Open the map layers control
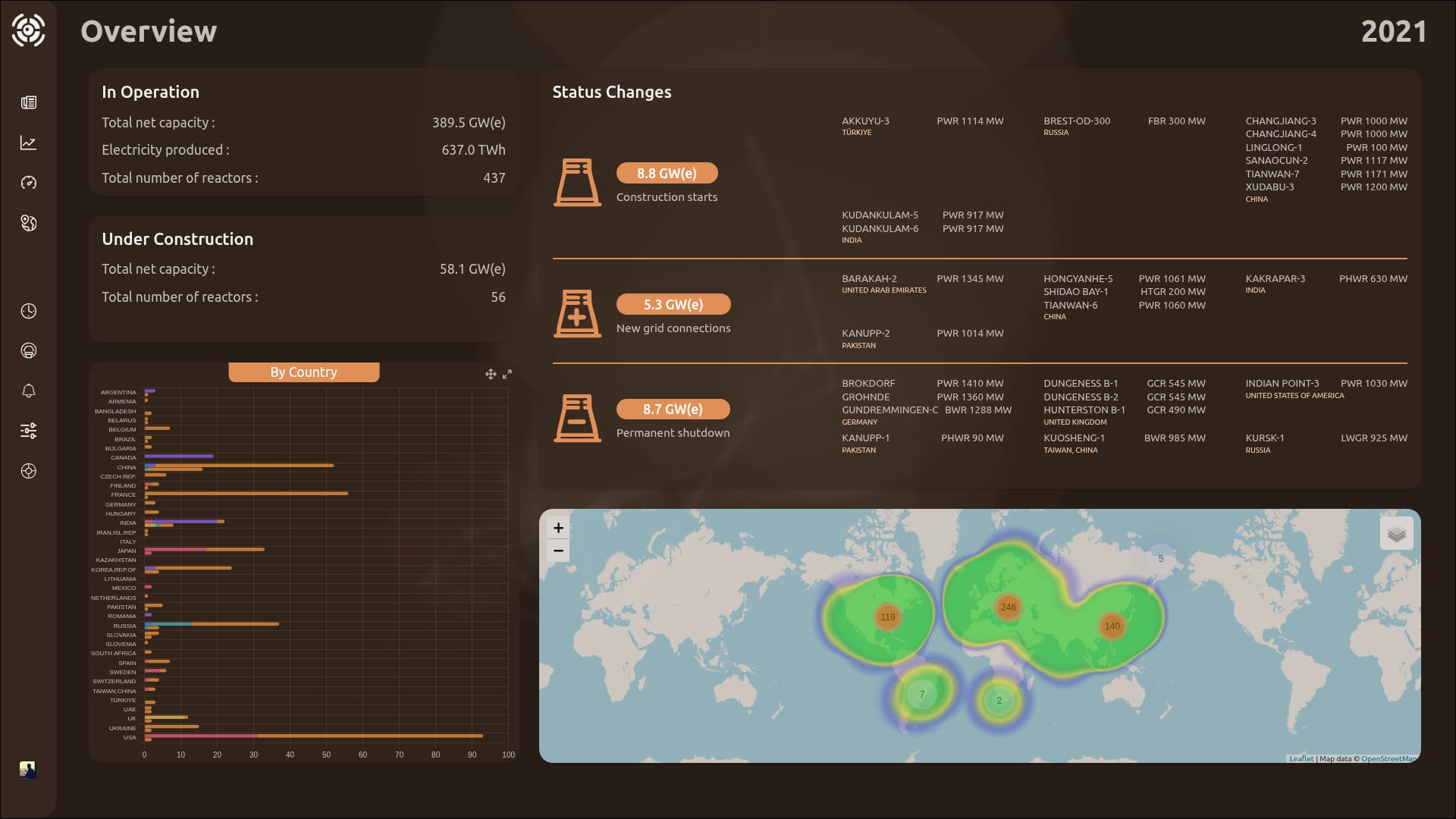1456x819 pixels. click(1397, 534)
